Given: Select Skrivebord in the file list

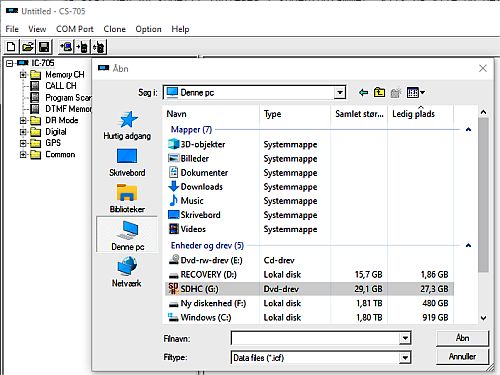Looking at the screenshot, I should pos(194,215).
